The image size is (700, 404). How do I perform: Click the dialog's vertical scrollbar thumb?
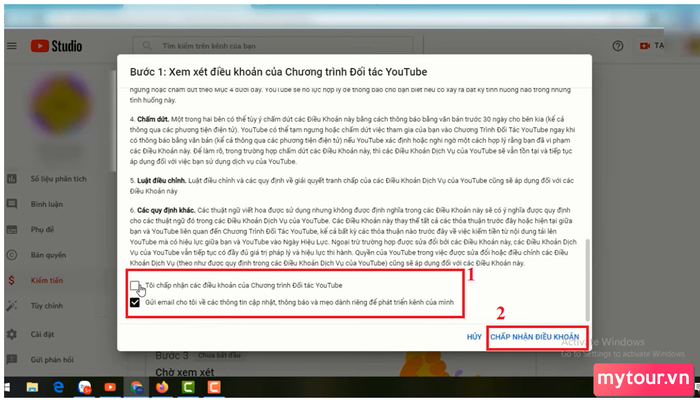tap(588, 280)
